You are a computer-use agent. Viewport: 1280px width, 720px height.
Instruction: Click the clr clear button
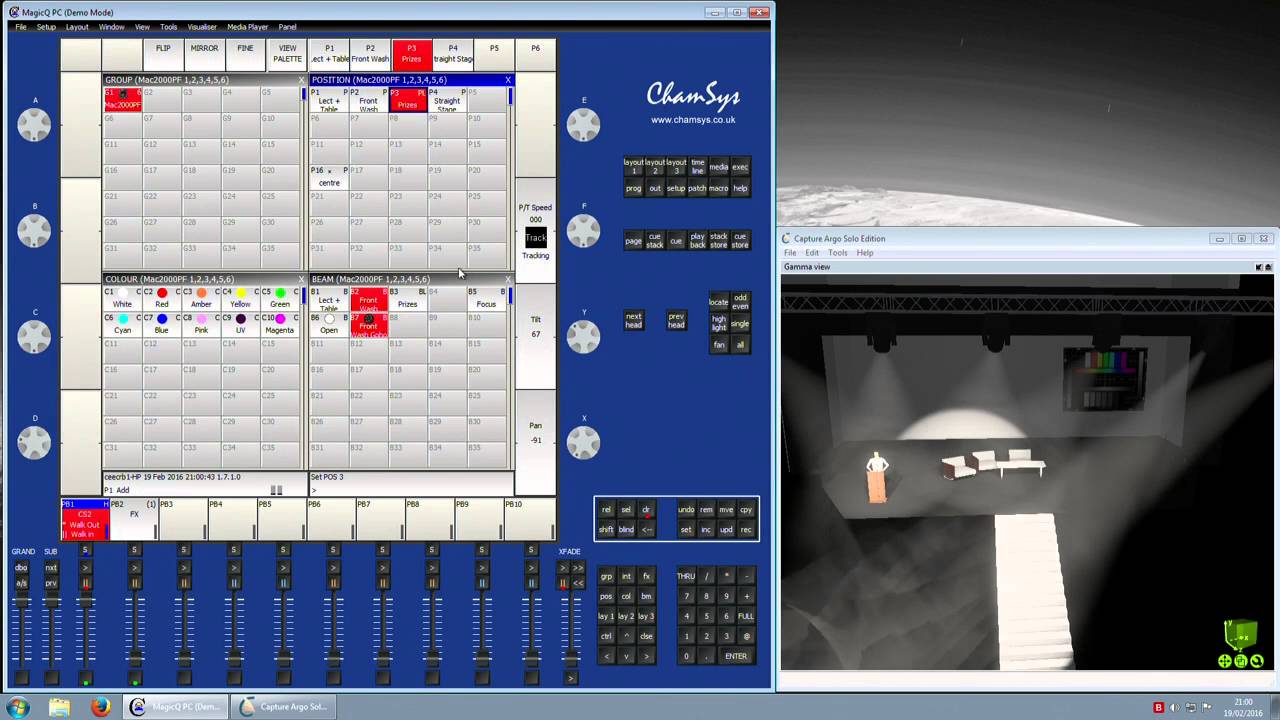tap(646, 510)
